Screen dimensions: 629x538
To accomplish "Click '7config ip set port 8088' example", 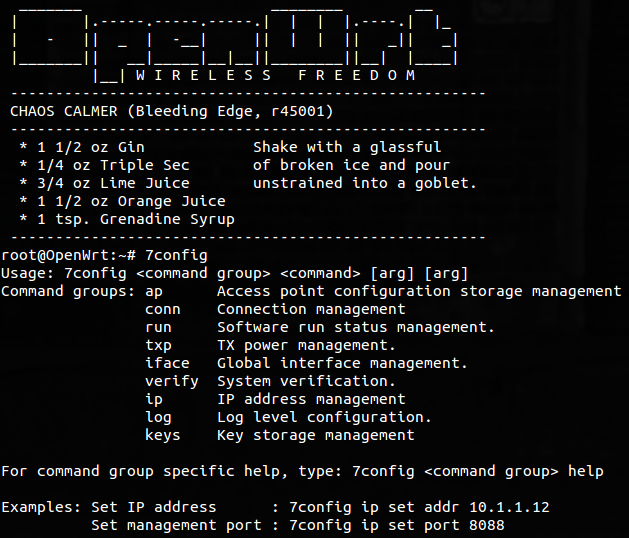I will click(x=397, y=526).
